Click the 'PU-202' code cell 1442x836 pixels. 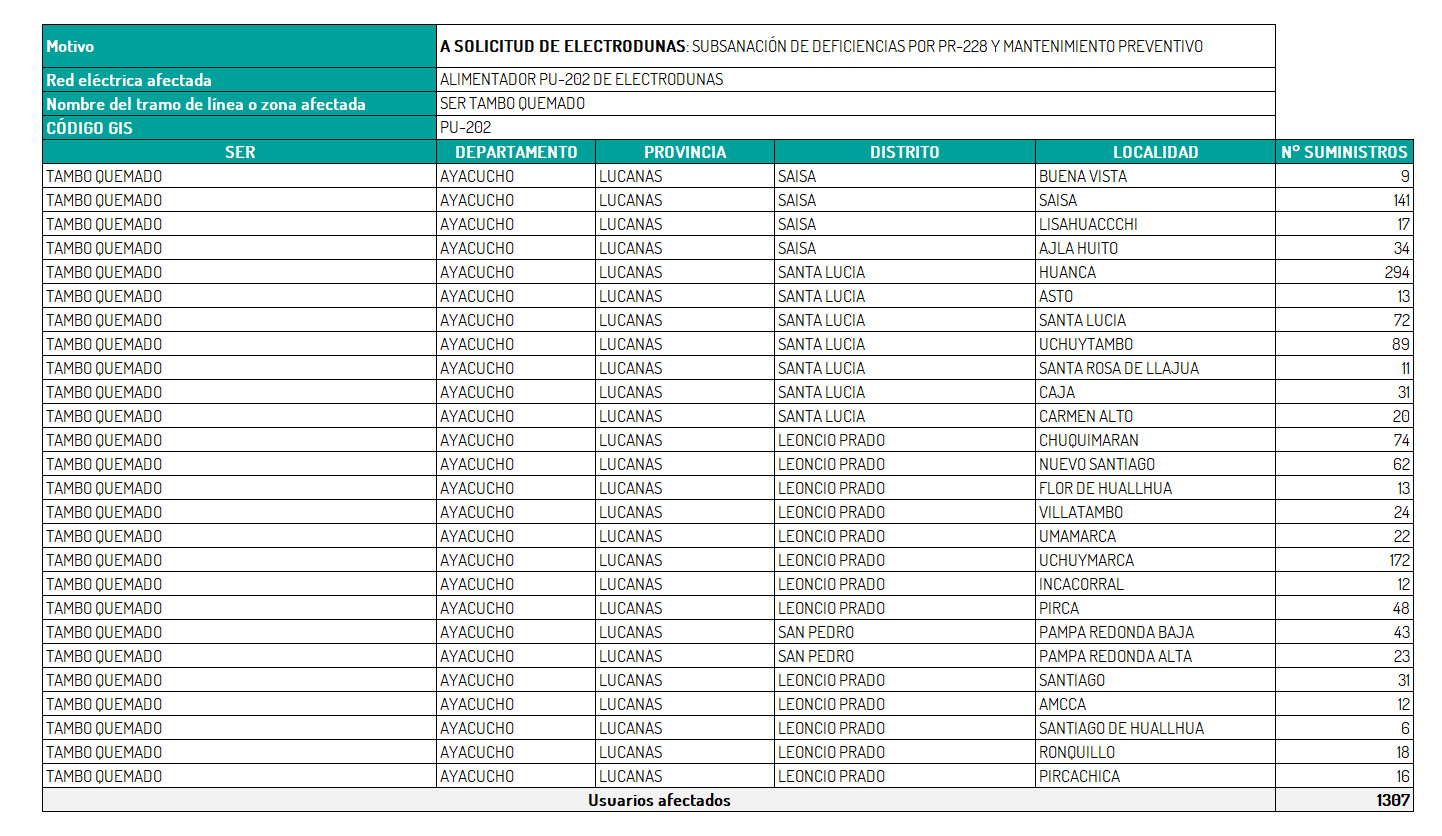pos(856,128)
